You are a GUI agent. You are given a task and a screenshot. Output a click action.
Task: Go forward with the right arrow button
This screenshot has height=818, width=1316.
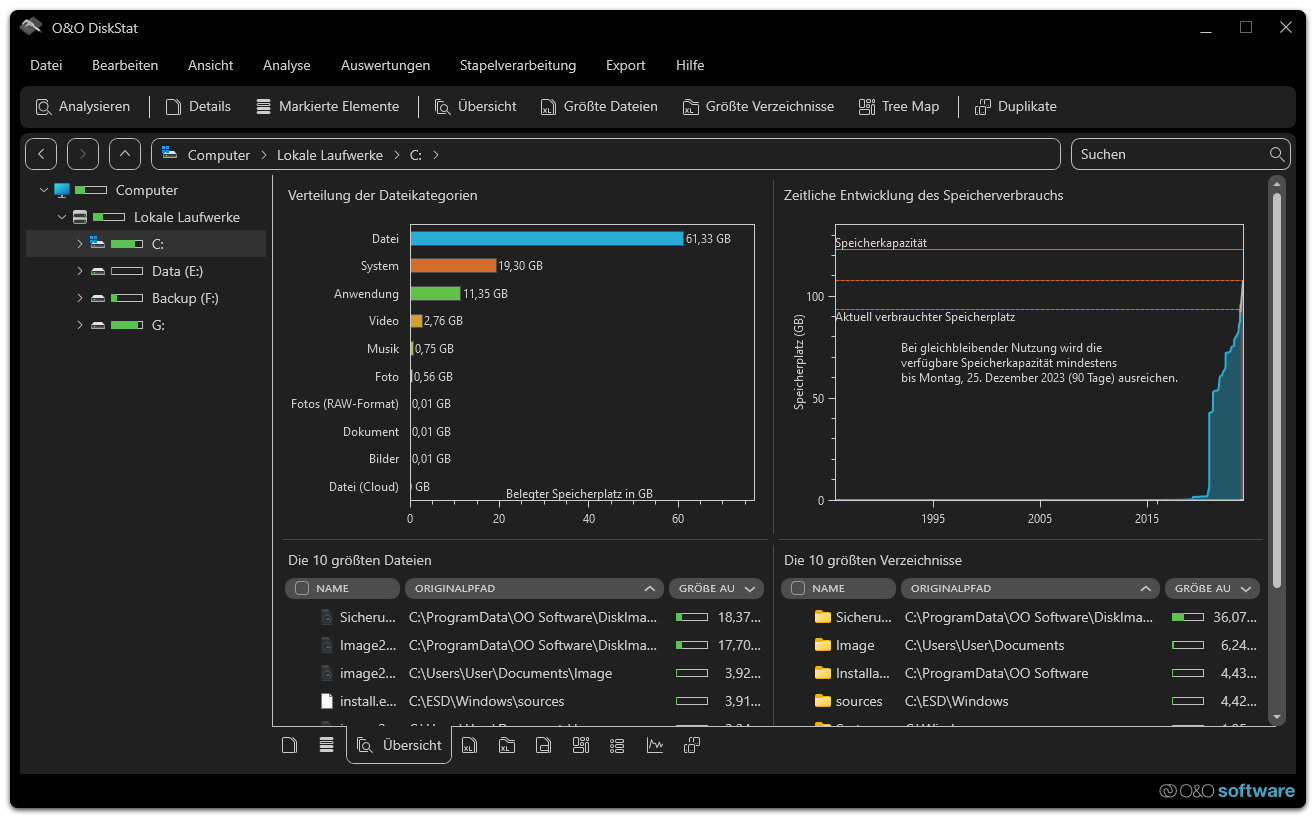pyautogui.click(x=83, y=154)
